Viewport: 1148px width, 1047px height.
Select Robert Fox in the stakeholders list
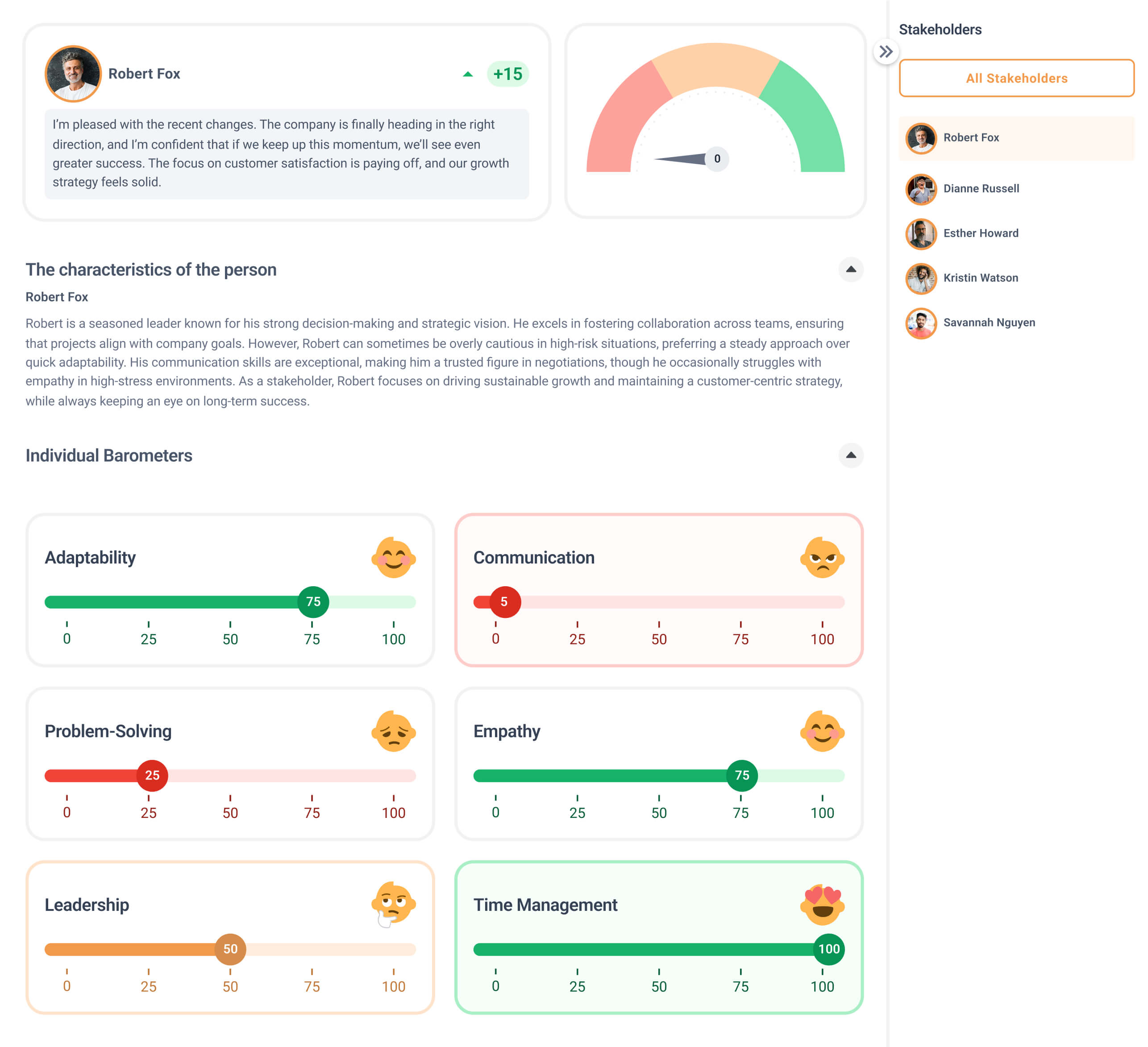[x=1016, y=138]
